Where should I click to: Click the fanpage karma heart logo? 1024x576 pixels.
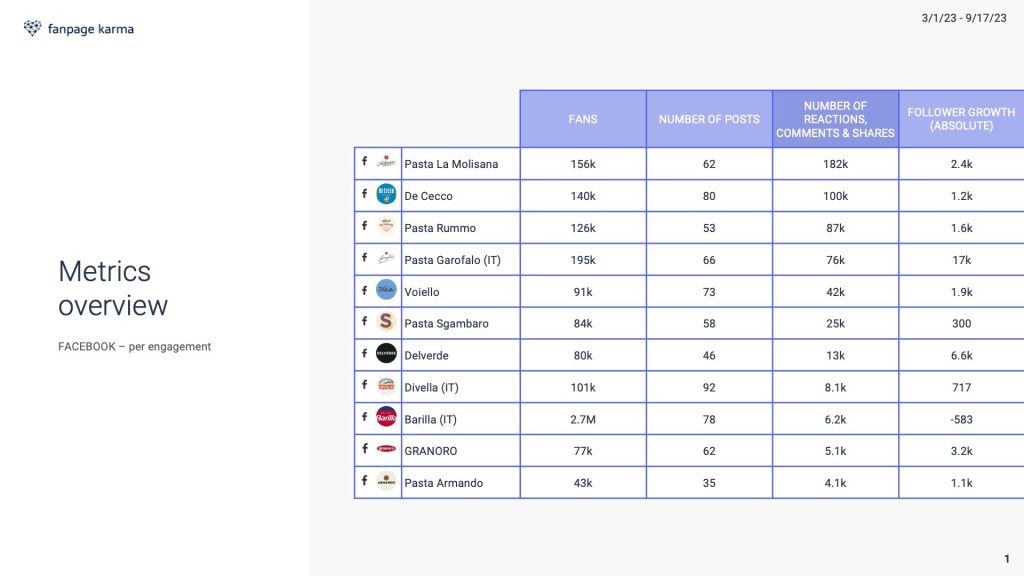(x=32, y=28)
